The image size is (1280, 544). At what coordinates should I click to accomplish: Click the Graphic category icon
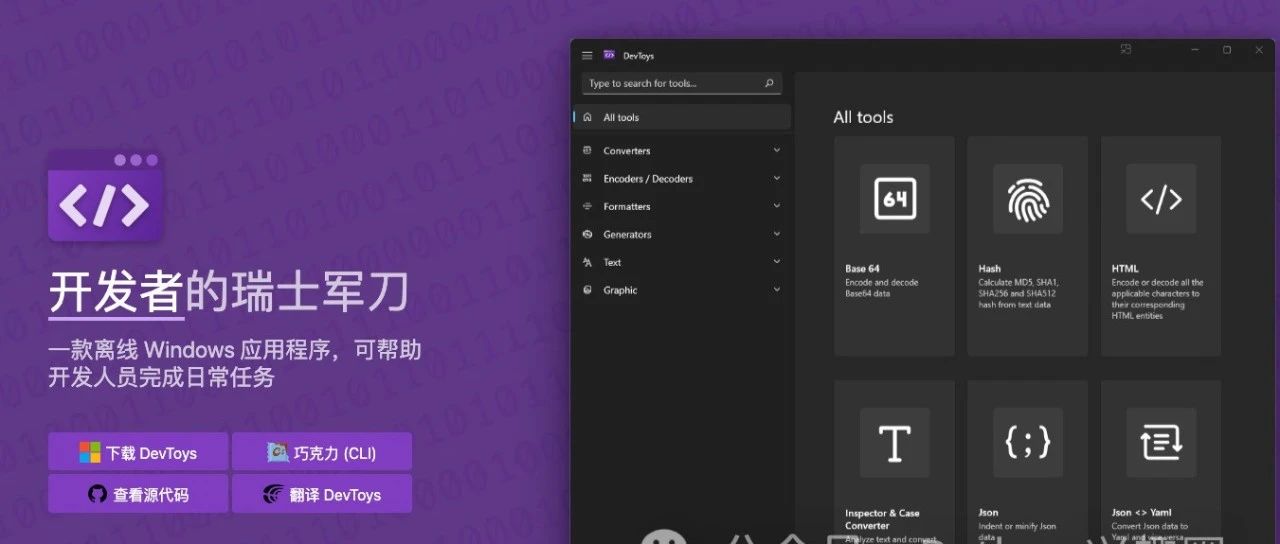click(x=586, y=290)
